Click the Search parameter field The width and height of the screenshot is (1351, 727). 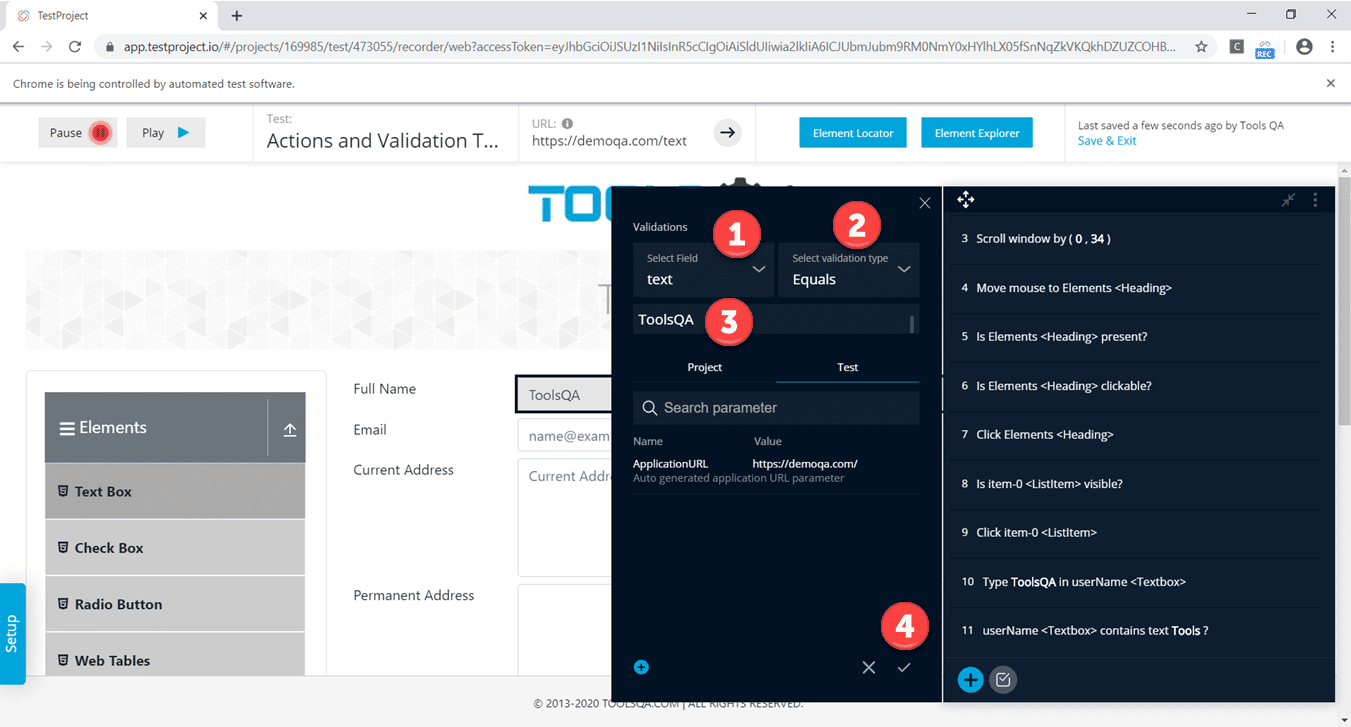tap(776, 407)
